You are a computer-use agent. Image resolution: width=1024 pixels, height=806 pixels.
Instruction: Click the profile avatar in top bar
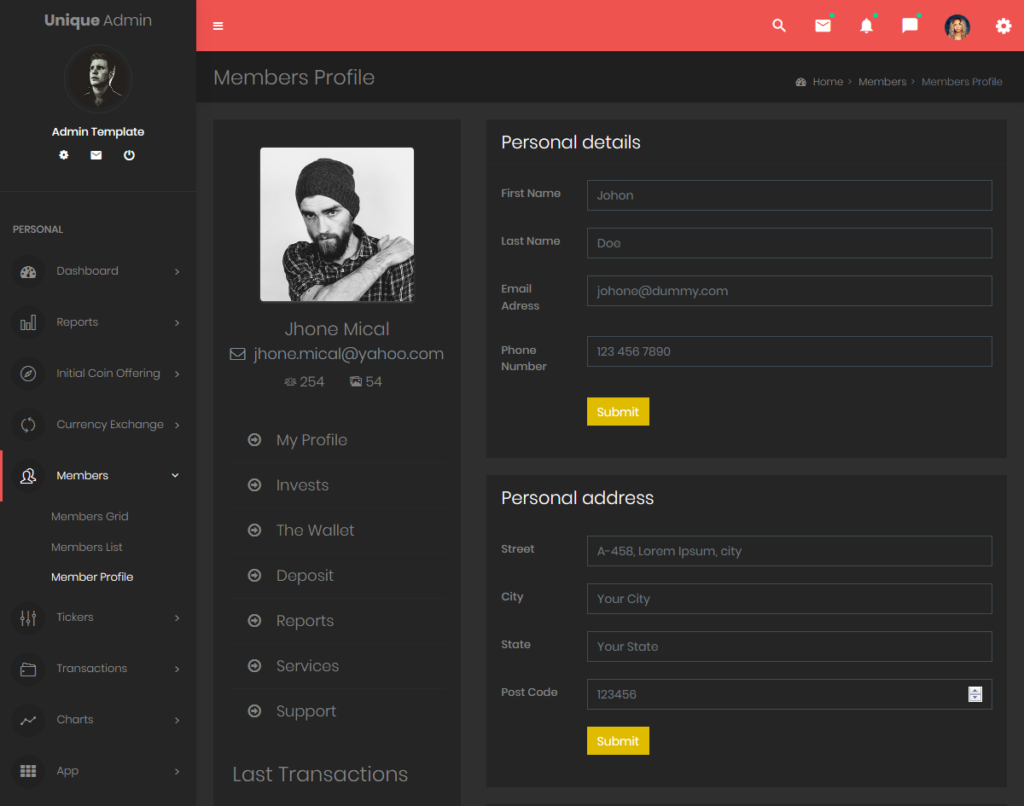pos(957,25)
